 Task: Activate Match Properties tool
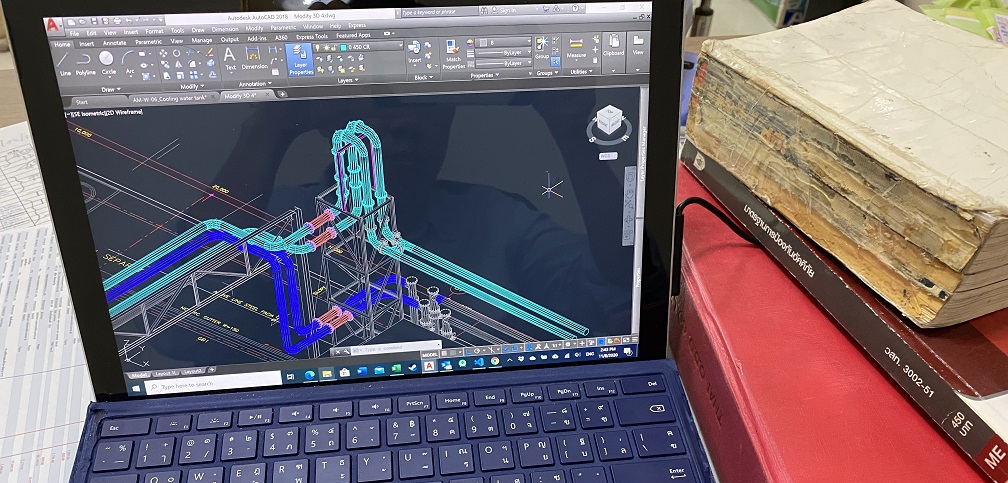pyautogui.click(x=454, y=53)
